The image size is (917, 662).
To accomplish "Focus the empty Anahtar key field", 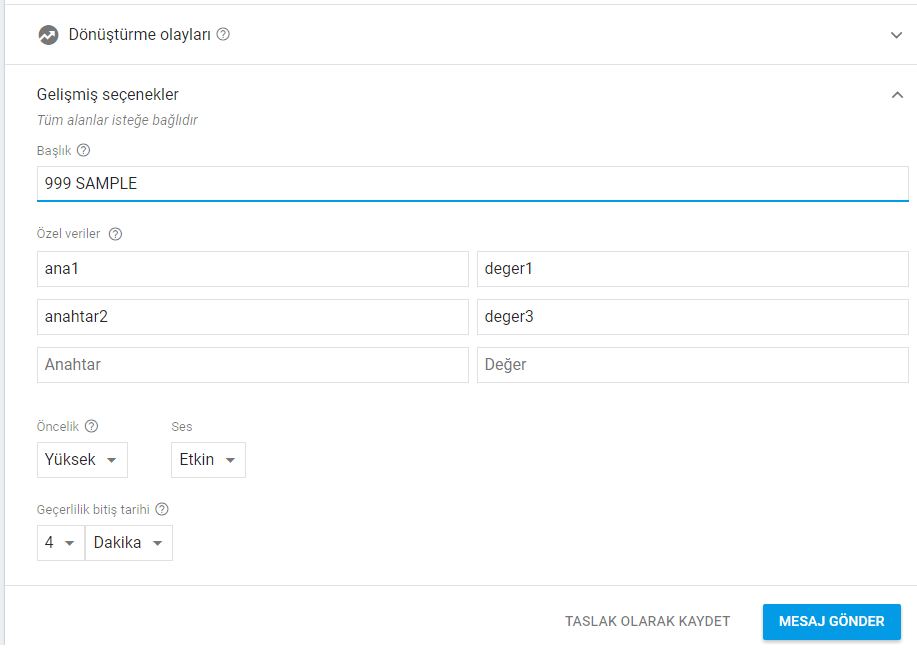I will (253, 365).
